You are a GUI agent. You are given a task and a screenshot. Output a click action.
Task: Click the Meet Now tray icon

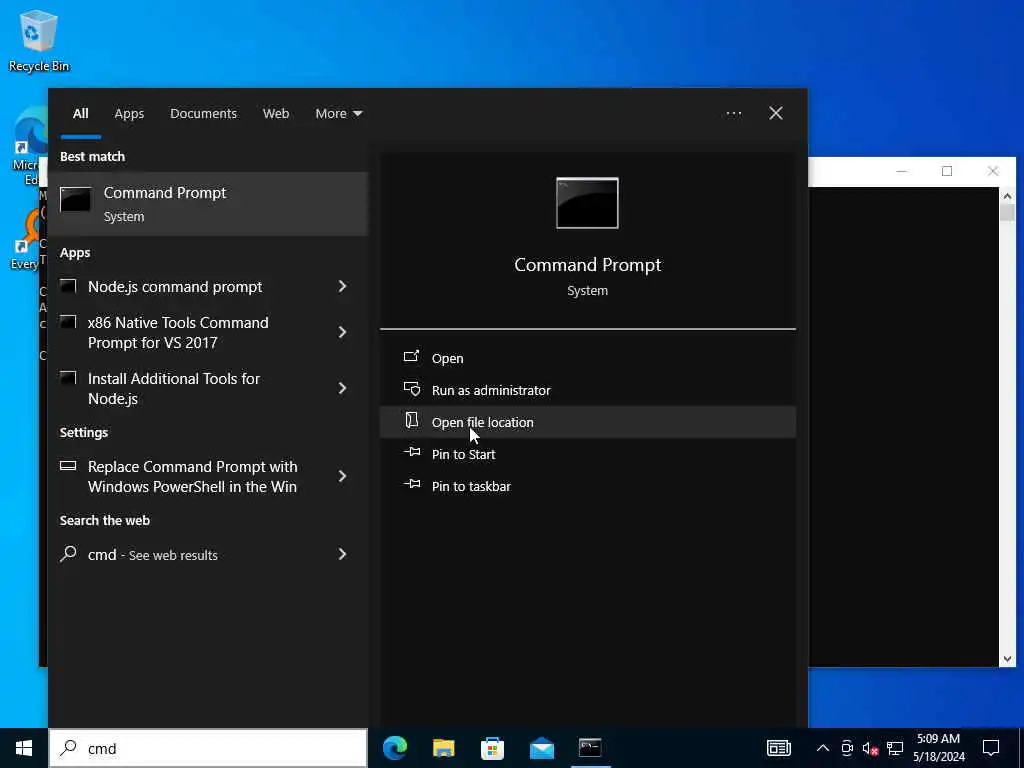(x=847, y=748)
